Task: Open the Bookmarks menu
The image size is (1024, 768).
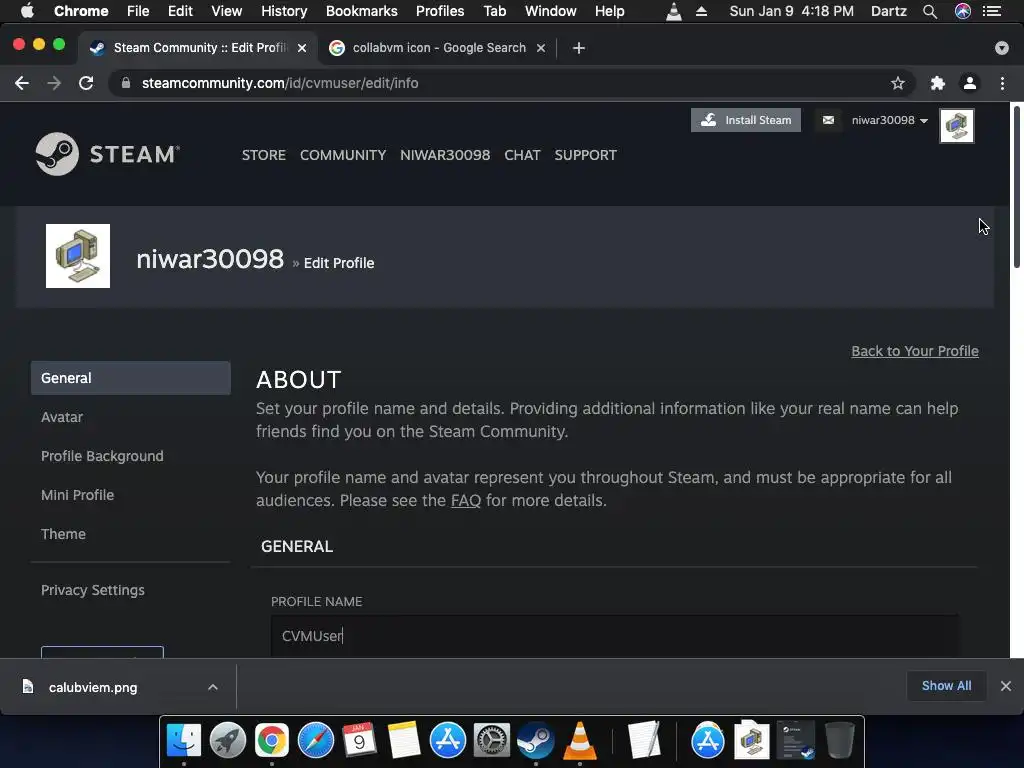Action: click(x=362, y=11)
